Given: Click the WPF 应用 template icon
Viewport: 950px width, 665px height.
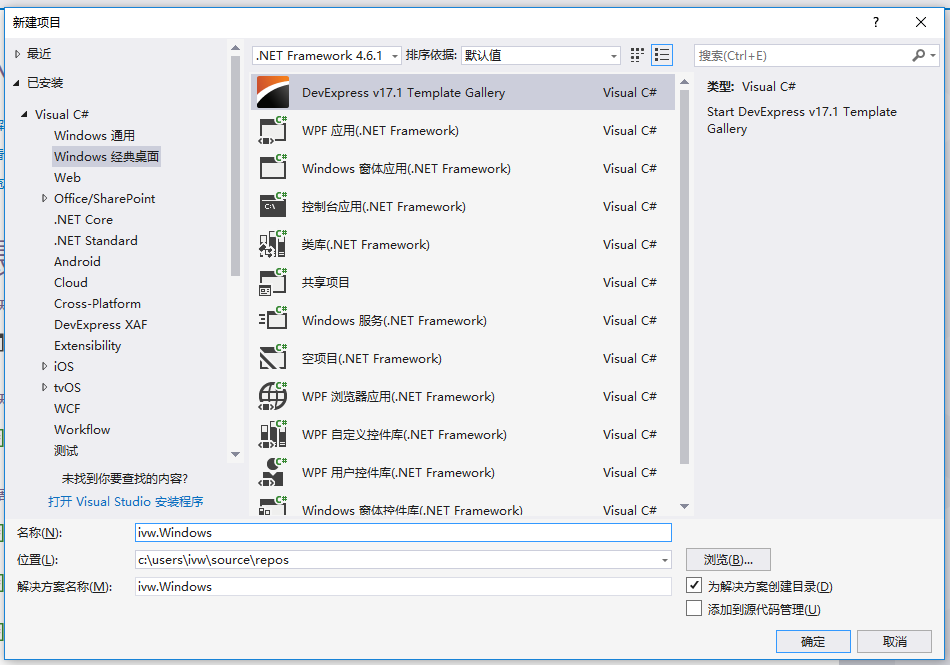Looking at the screenshot, I should [x=273, y=130].
